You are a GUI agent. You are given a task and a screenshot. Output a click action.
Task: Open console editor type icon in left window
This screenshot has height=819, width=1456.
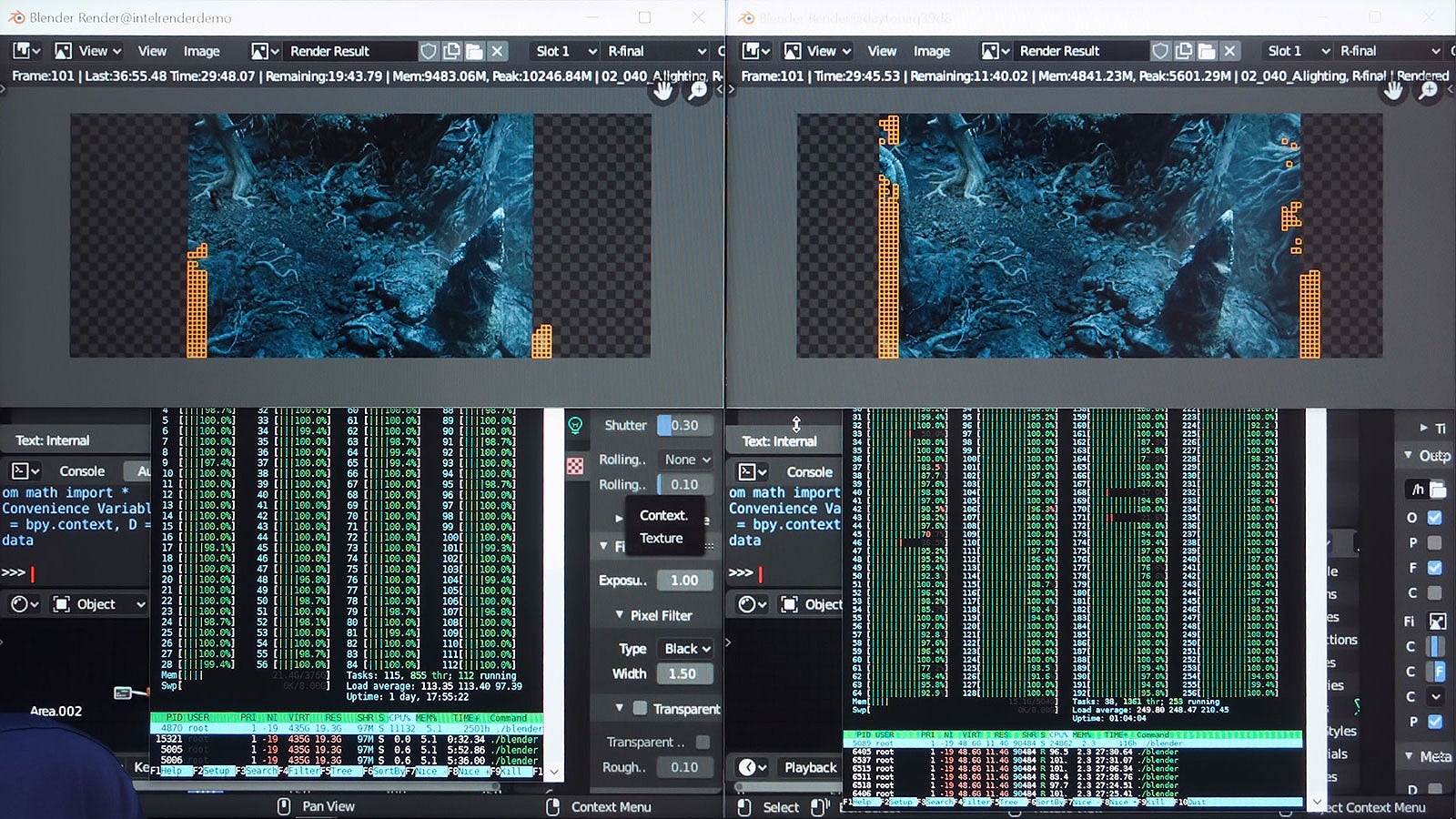(x=25, y=470)
